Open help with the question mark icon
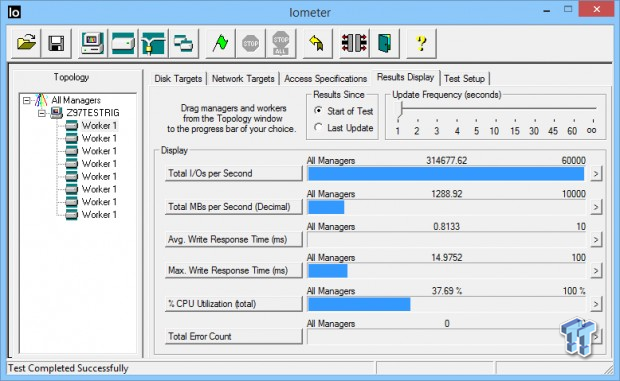 [421, 43]
